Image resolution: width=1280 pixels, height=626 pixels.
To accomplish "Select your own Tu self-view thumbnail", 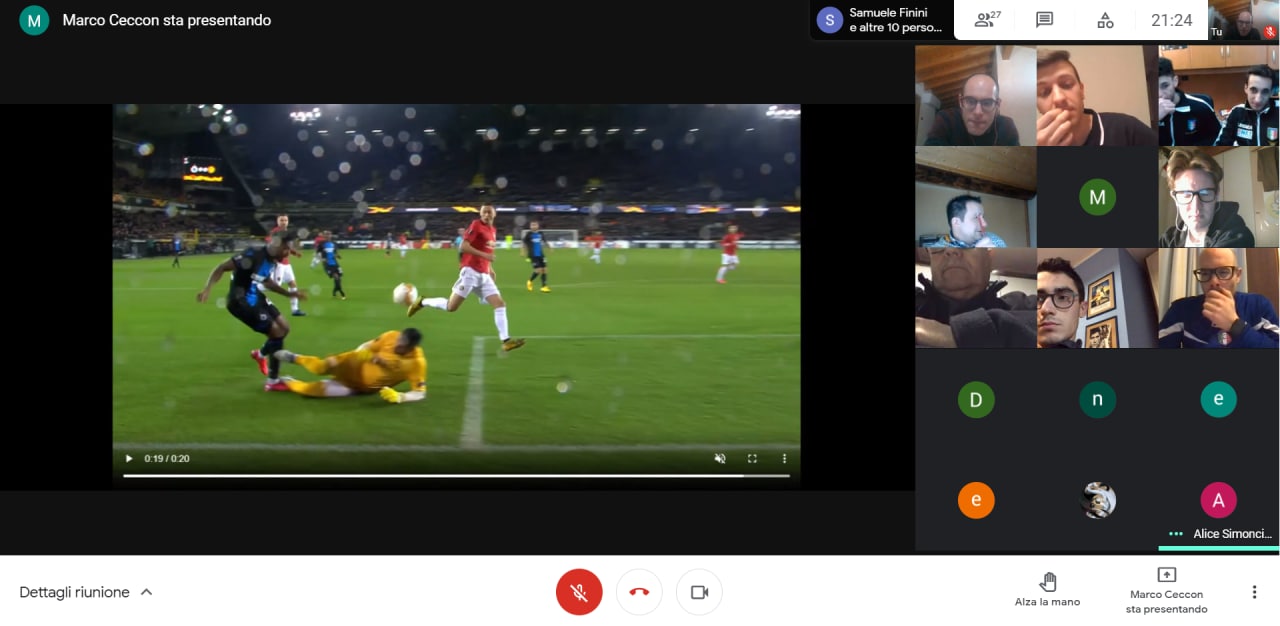I will tap(1244, 20).
